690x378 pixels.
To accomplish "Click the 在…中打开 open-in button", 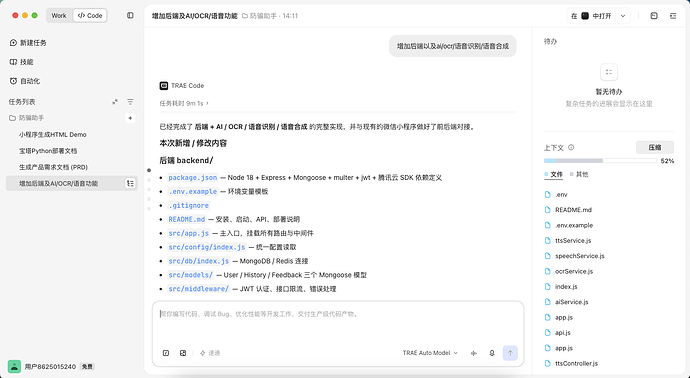I will pyautogui.click(x=591, y=16).
